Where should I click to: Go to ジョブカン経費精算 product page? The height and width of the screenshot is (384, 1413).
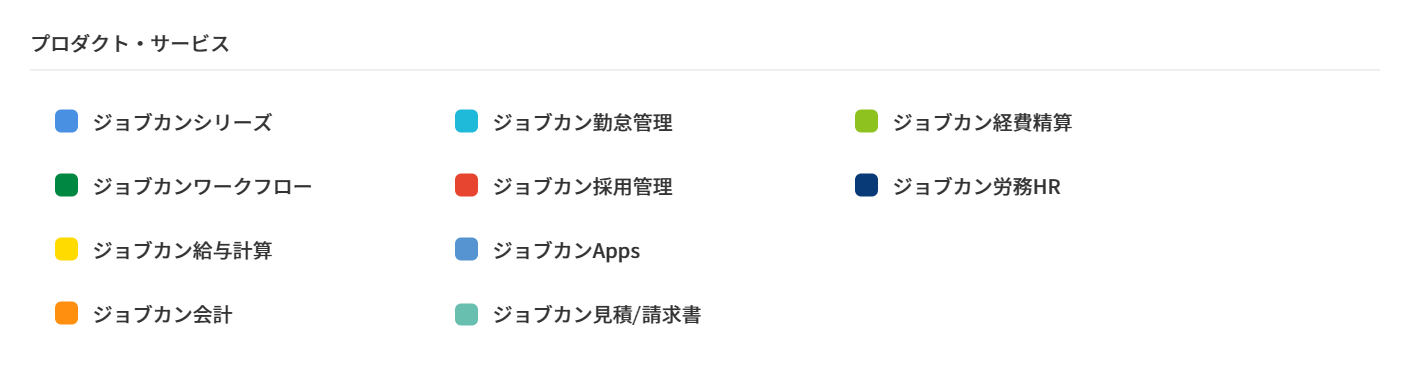[982, 123]
